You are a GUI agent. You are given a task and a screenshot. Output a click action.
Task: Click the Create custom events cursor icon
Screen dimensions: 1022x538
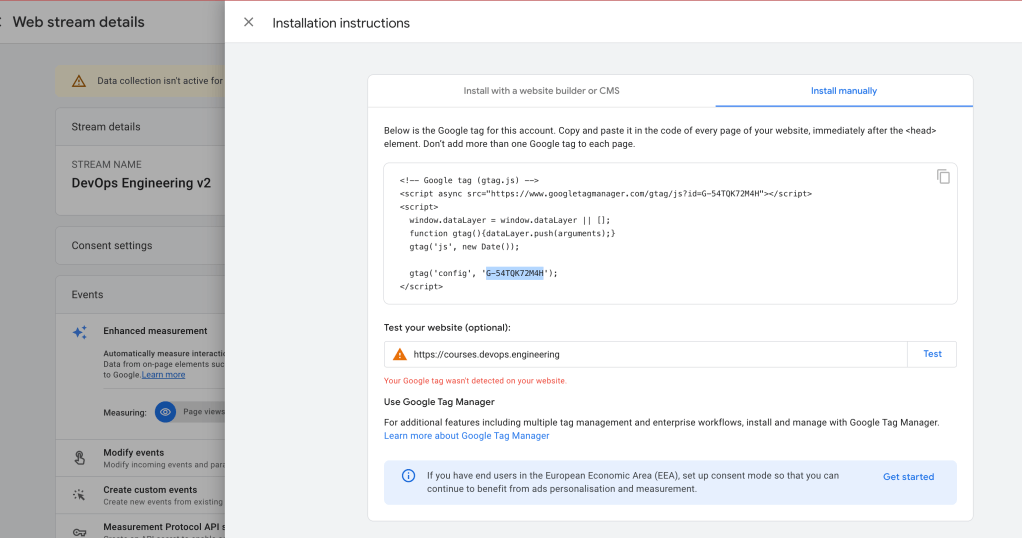[79, 495]
